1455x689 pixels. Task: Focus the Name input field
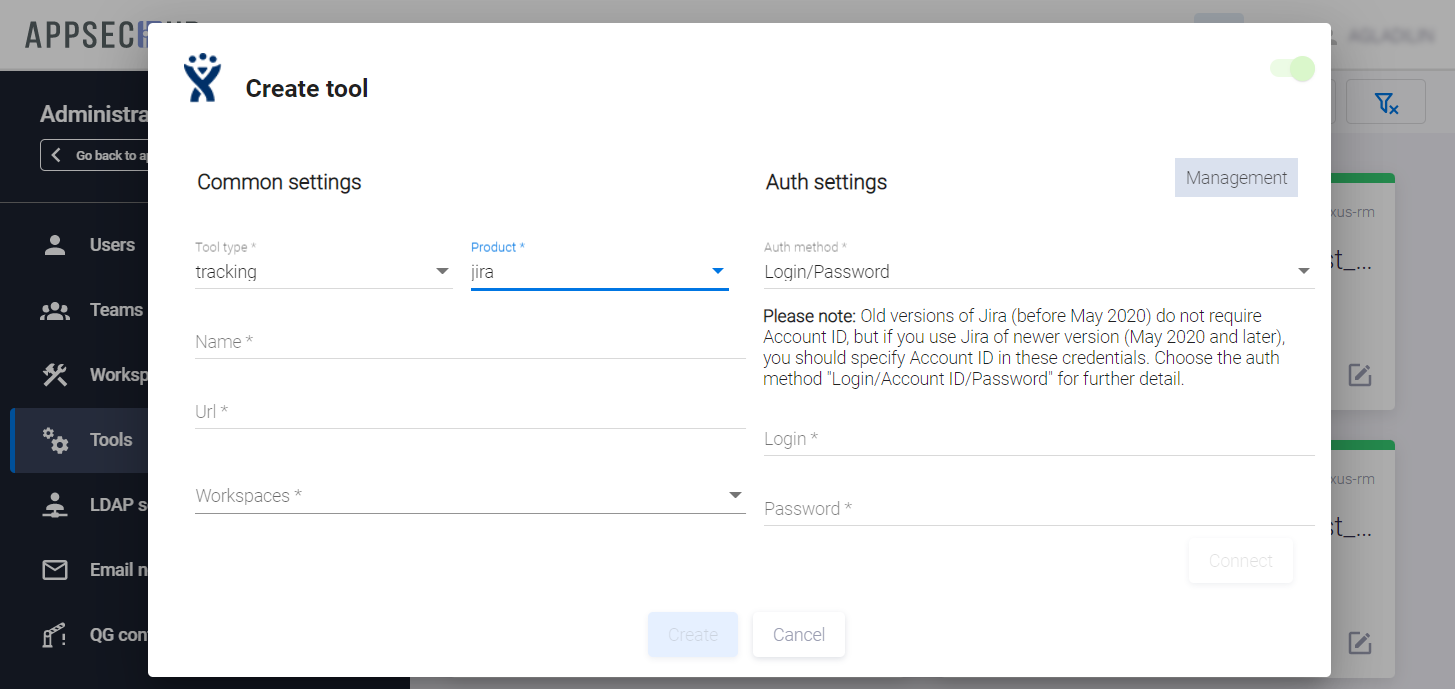[470, 342]
